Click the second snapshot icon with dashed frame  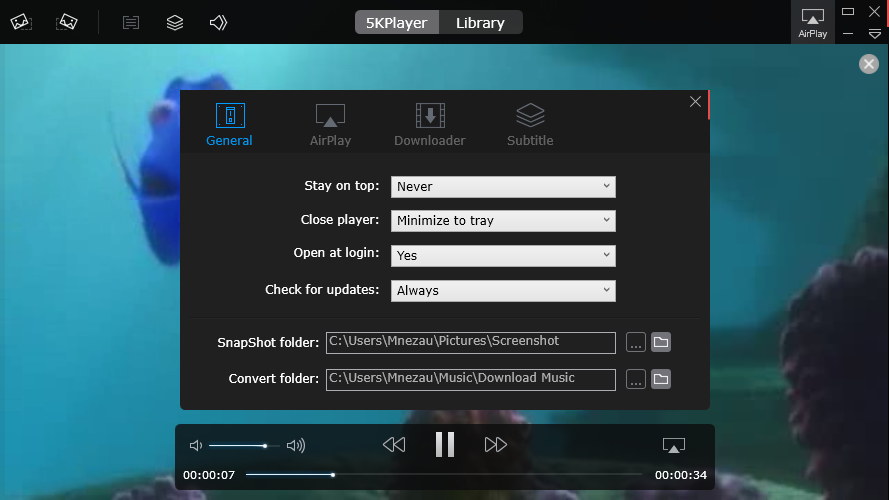click(x=67, y=22)
